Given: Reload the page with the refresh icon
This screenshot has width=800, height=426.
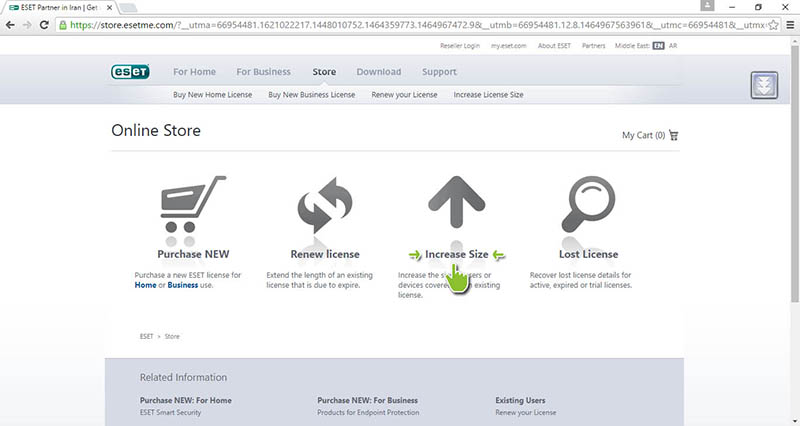Looking at the screenshot, I should [x=44, y=24].
